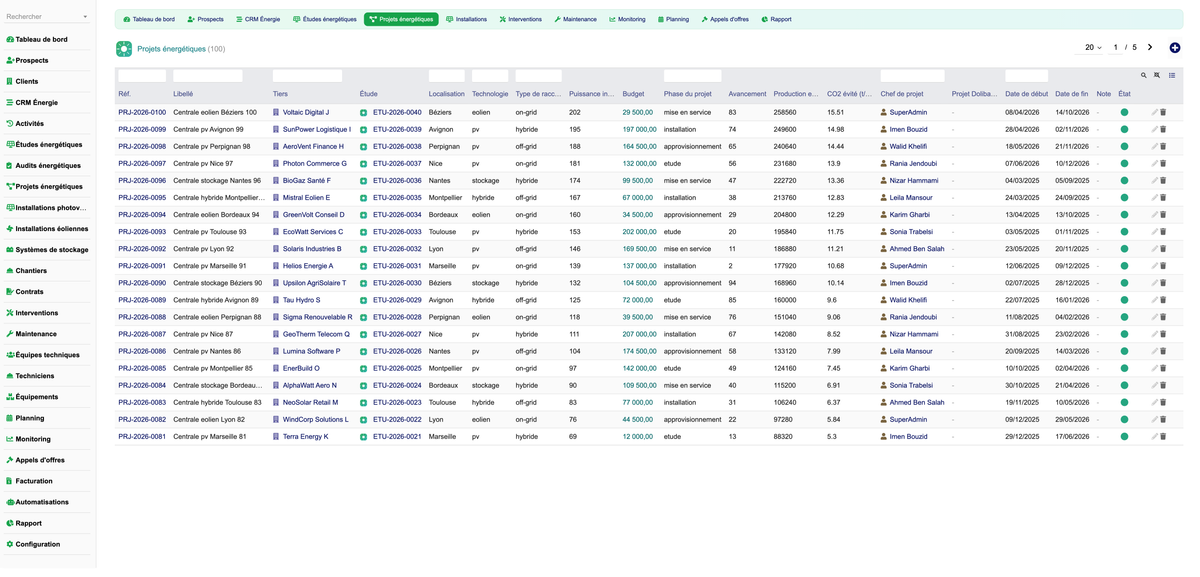
Task: Click the edit pencil for PRJ-2026-0100
Action: tap(1154, 113)
